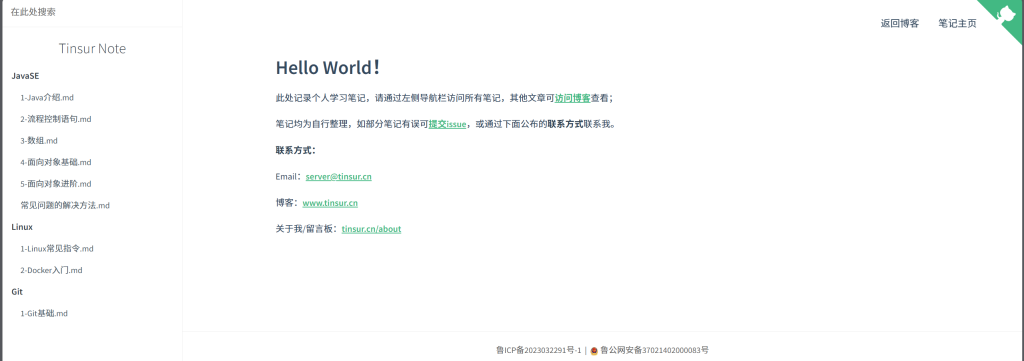Click the server@tinsur.cn email link

click(x=338, y=176)
